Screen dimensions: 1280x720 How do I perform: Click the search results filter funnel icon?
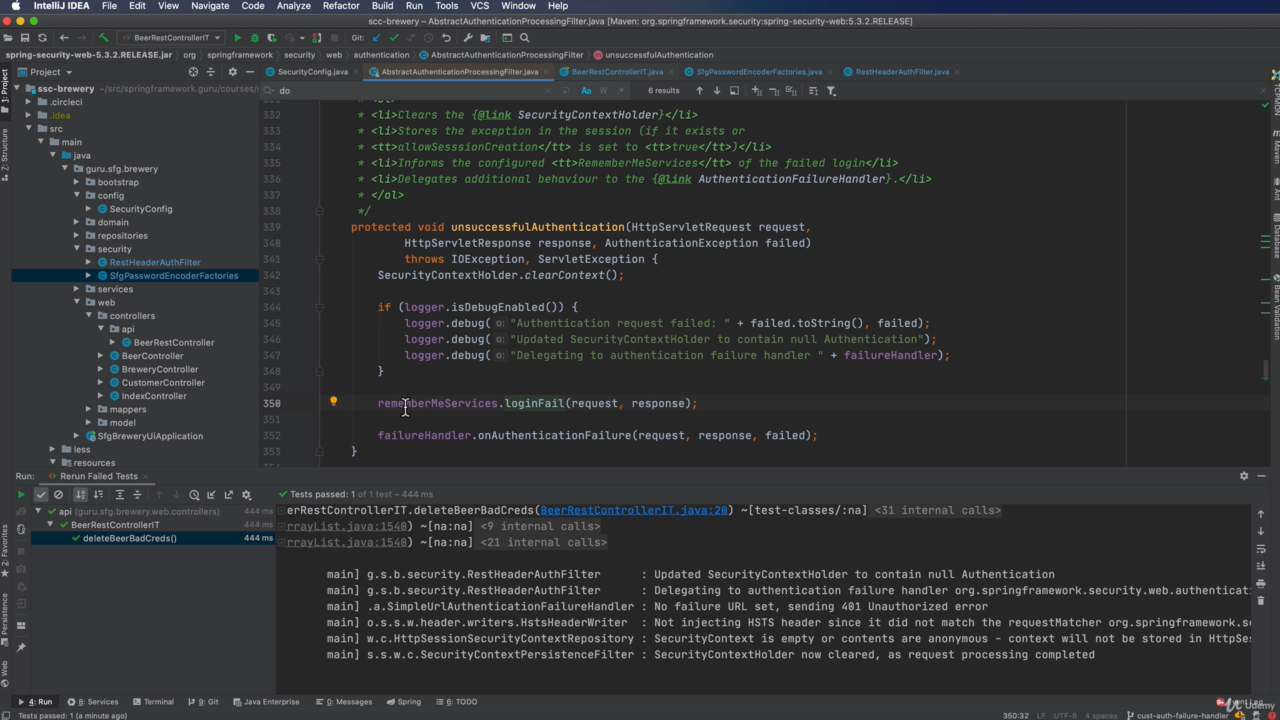(x=831, y=91)
